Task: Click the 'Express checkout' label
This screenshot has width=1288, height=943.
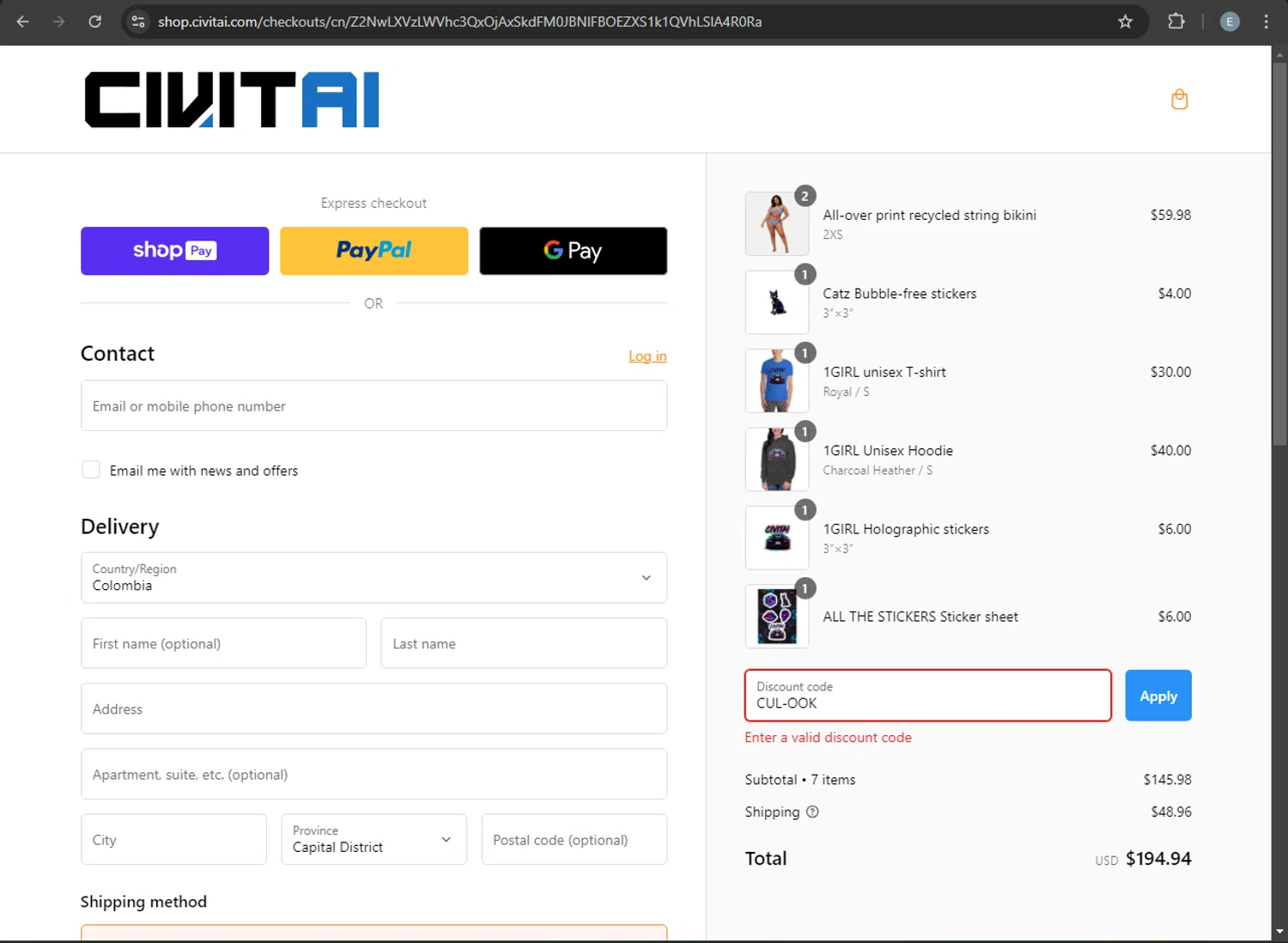Action: tap(374, 203)
